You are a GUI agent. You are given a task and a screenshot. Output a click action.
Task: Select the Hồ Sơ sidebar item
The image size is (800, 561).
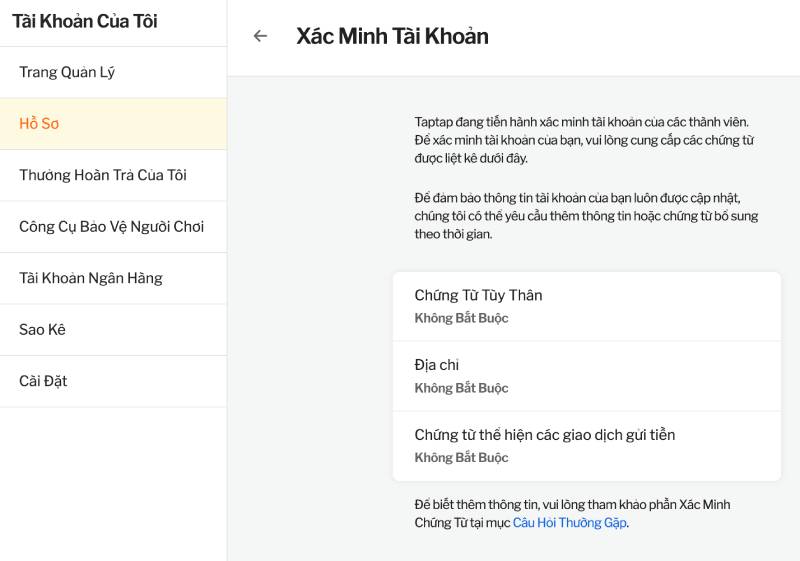pyautogui.click(x=39, y=124)
